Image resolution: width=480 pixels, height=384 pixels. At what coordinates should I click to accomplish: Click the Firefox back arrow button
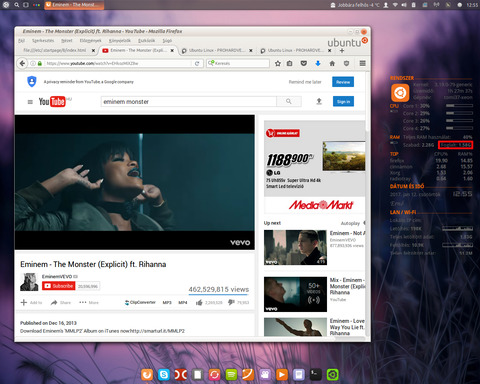pos(22,63)
